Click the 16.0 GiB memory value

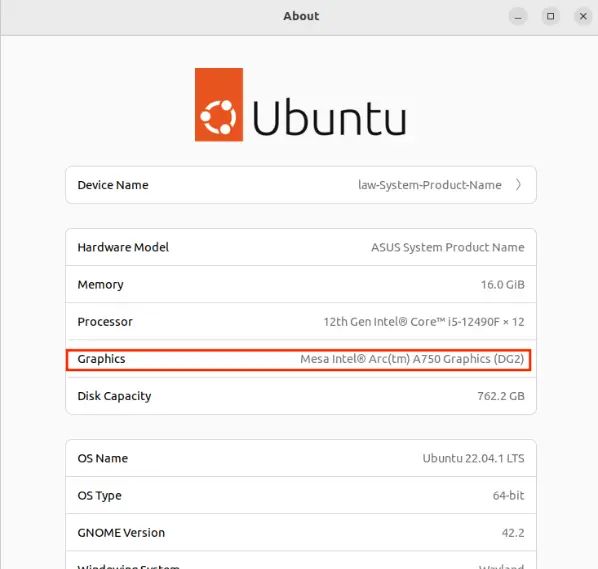(x=503, y=284)
